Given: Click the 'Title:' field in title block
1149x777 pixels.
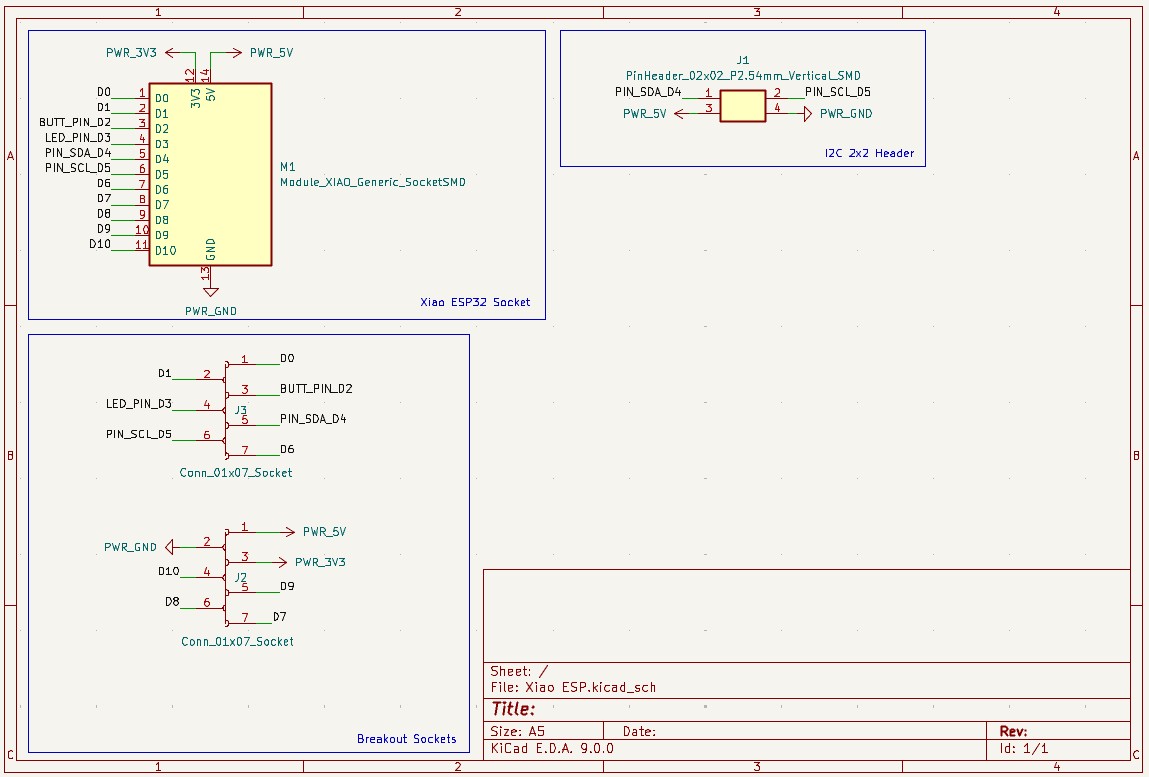Looking at the screenshot, I should coord(513,709).
